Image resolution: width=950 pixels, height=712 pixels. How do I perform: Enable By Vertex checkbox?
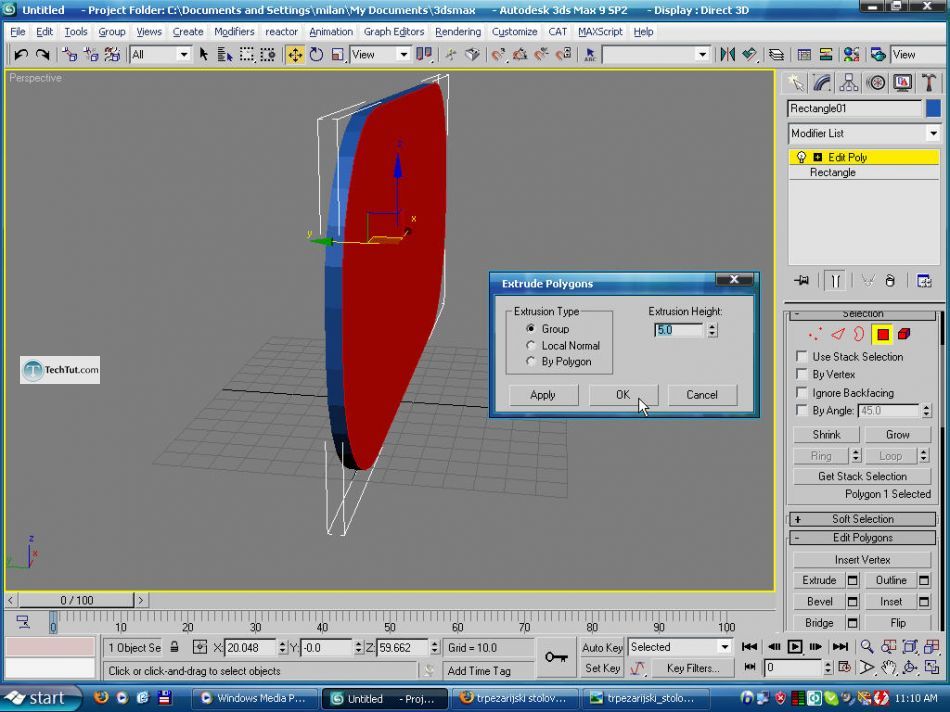802,374
